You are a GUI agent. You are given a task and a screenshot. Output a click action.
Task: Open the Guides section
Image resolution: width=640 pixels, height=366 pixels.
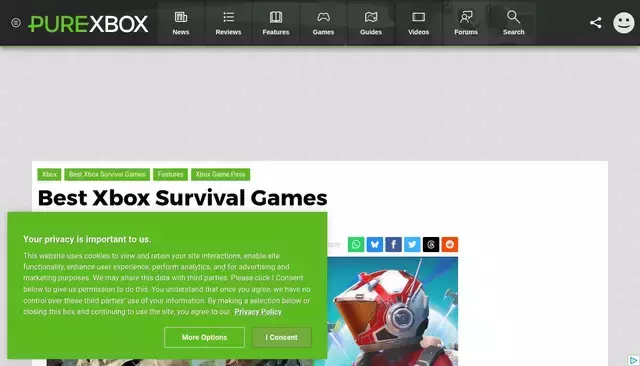tap(371, 23)
